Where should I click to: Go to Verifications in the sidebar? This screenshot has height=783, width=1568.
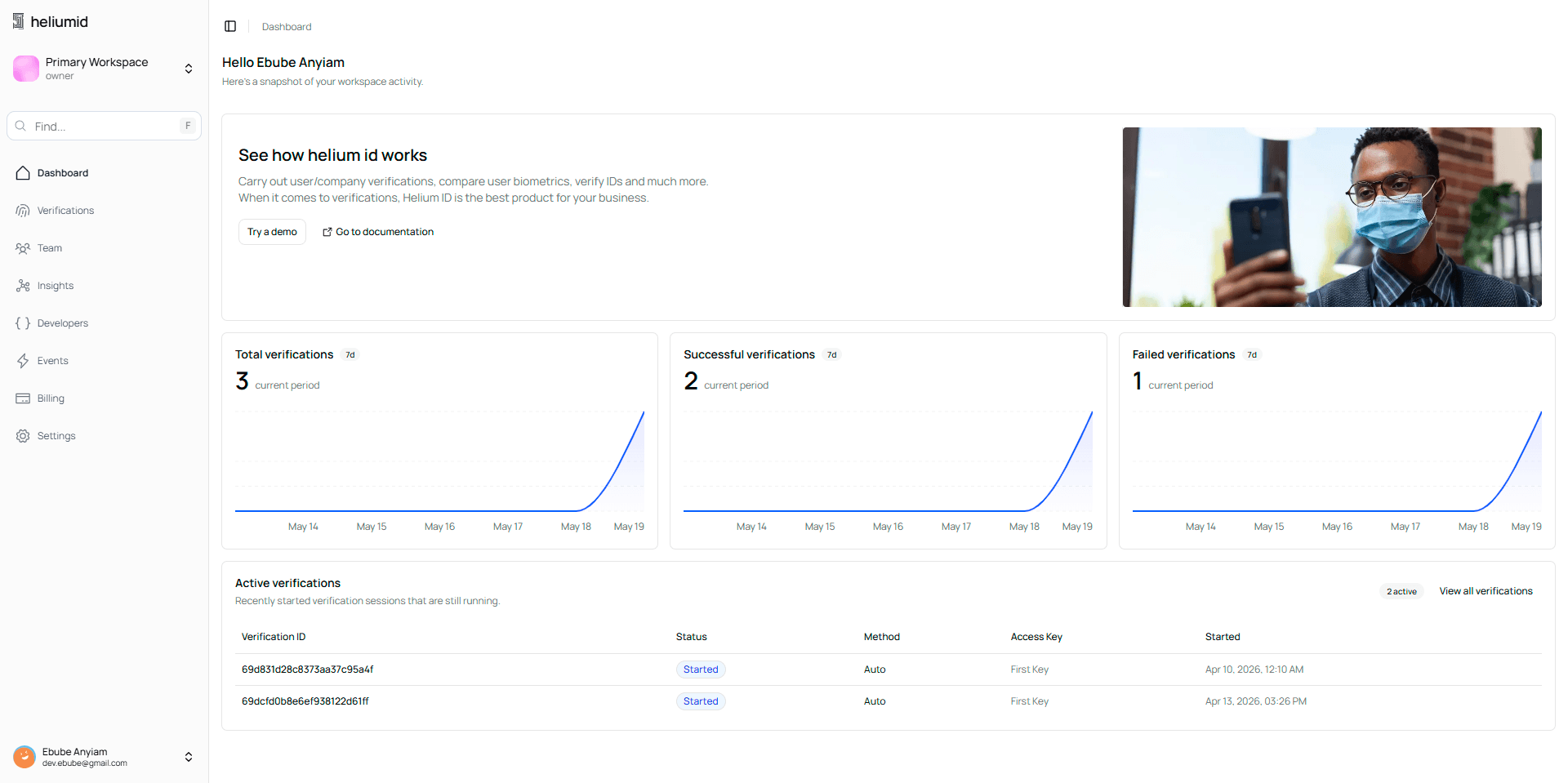[x=104, y=211]
